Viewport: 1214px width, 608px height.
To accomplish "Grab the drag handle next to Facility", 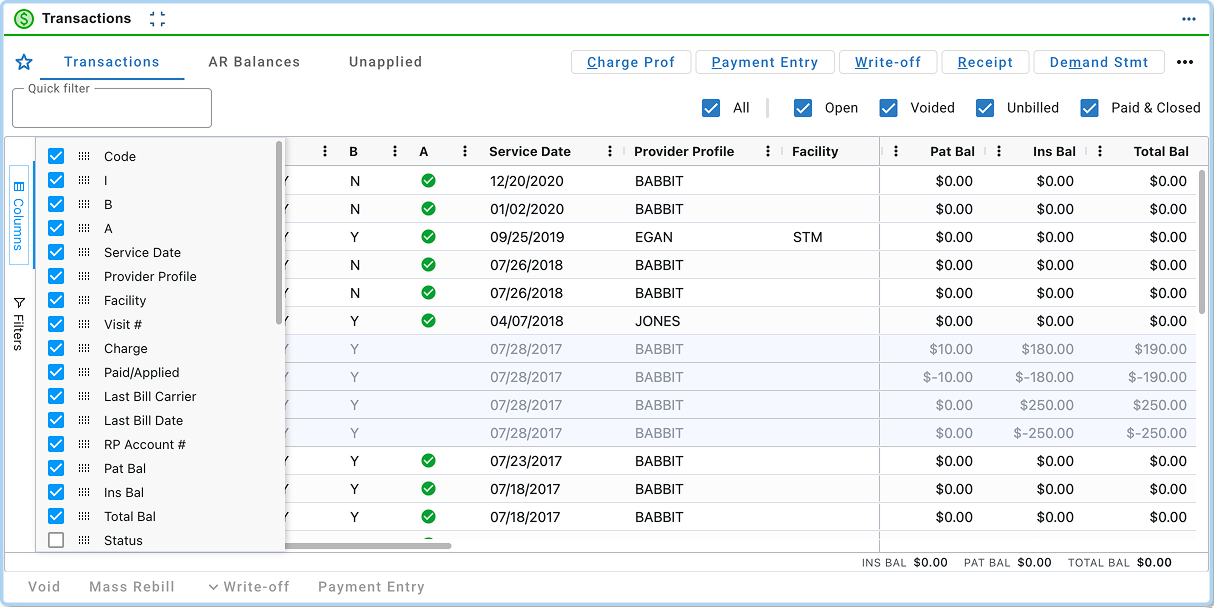I will pos(84,300).
